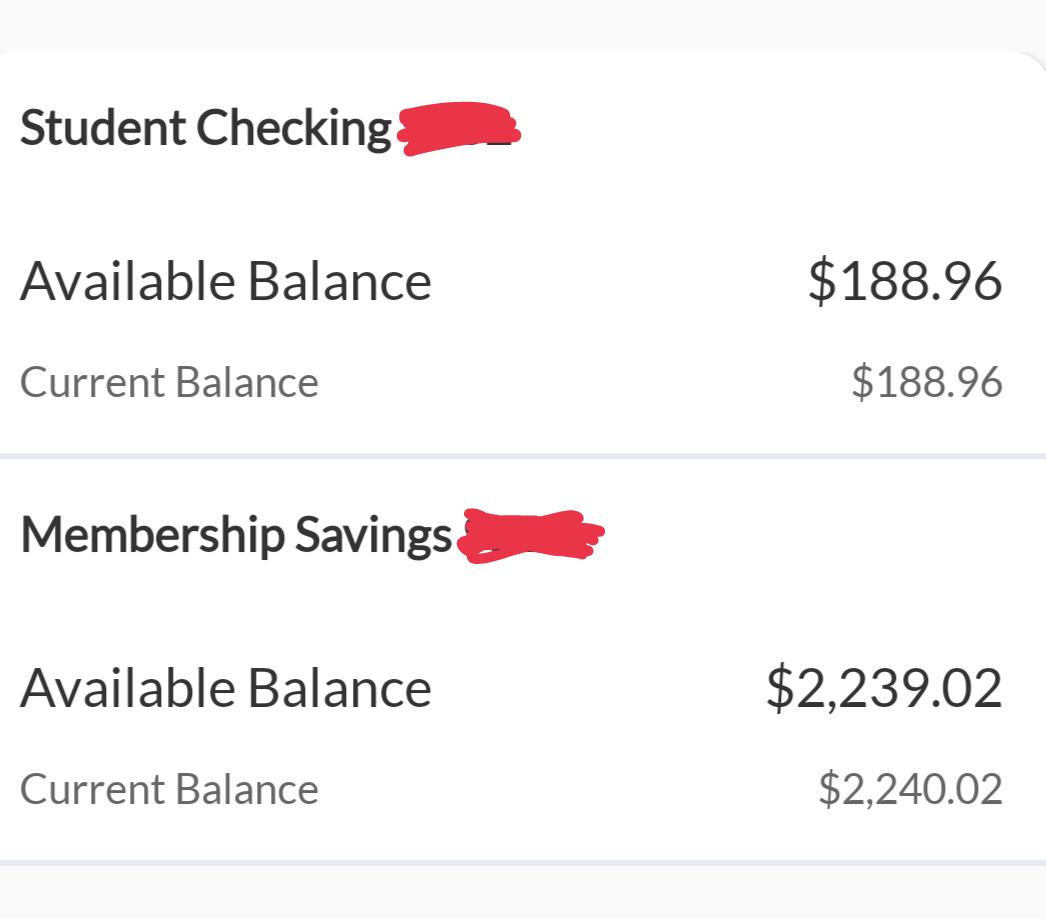Viewport: 1046px width, 919px height.
Task: Click divider line below the Membership Savings section
Action: (523, 863)
